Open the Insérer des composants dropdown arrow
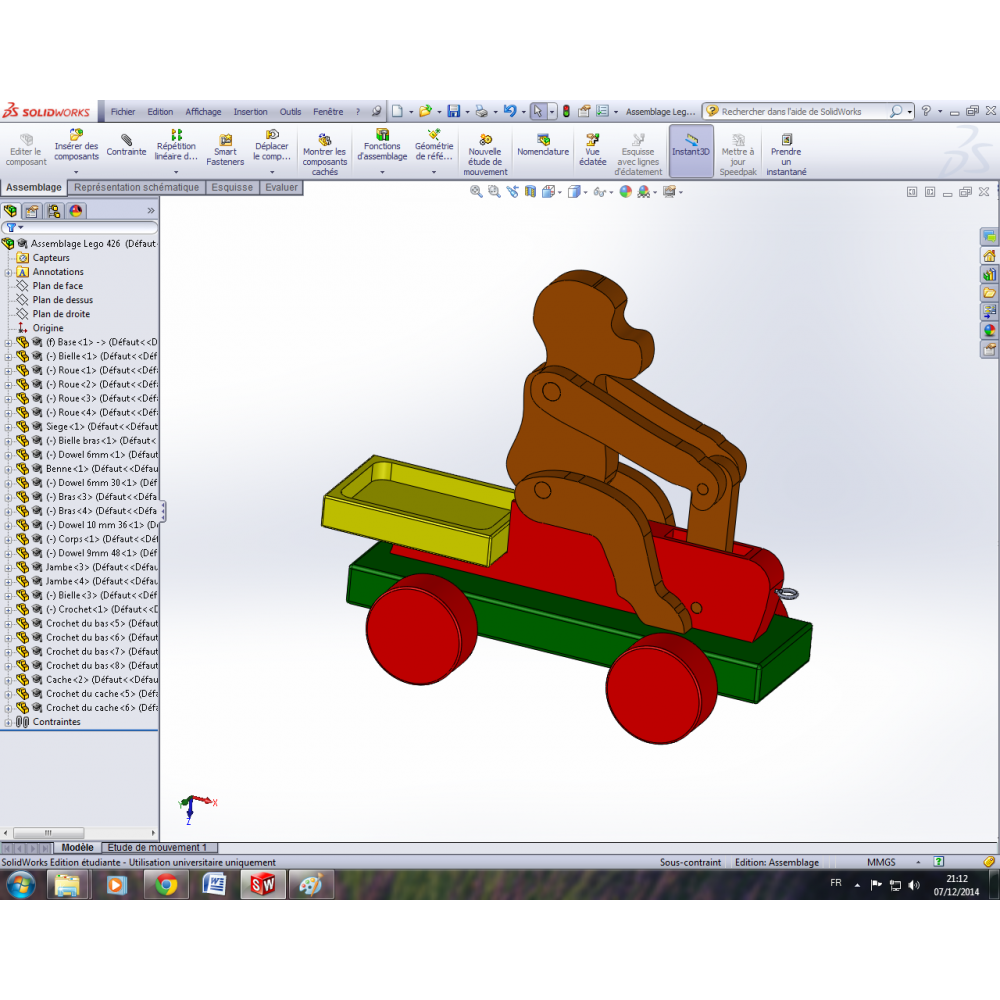The height and width of the screenshot is (1000, 1000). [76, 172]
